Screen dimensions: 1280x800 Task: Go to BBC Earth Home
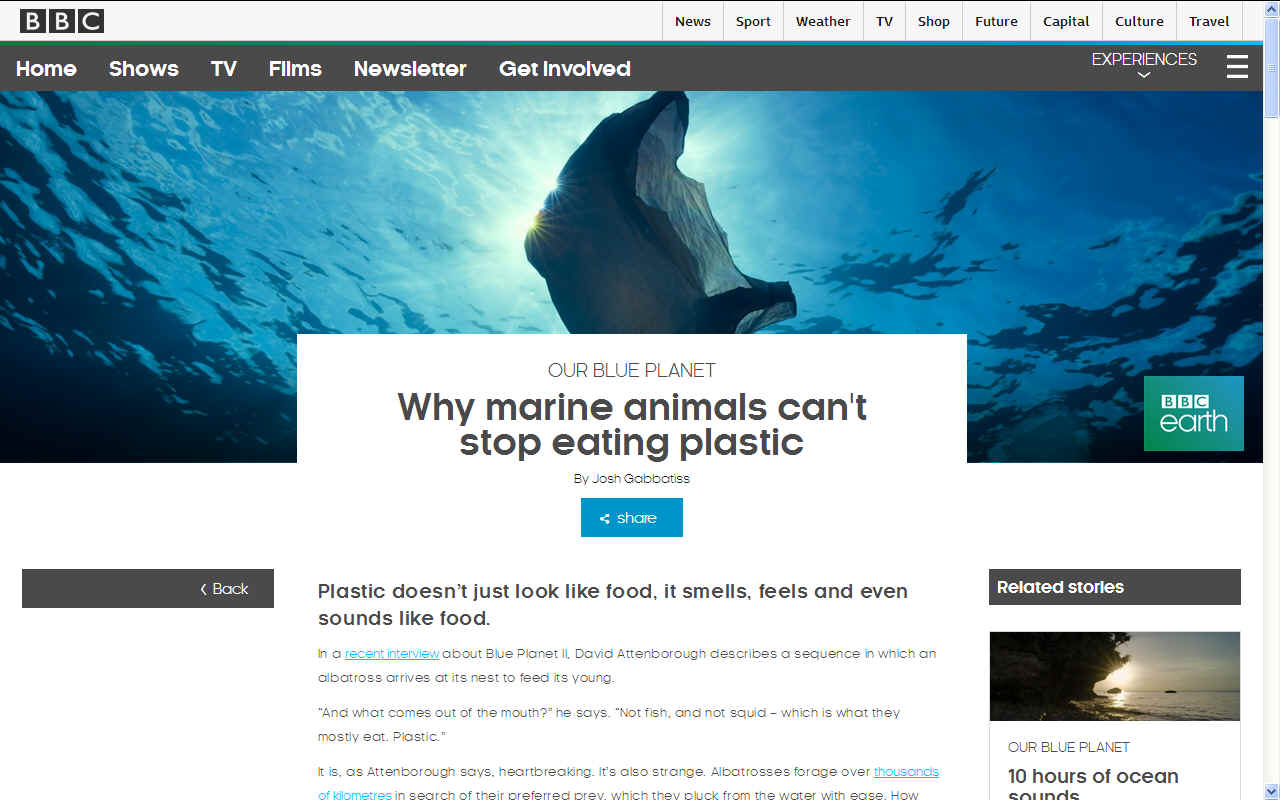tap(46, 68)
